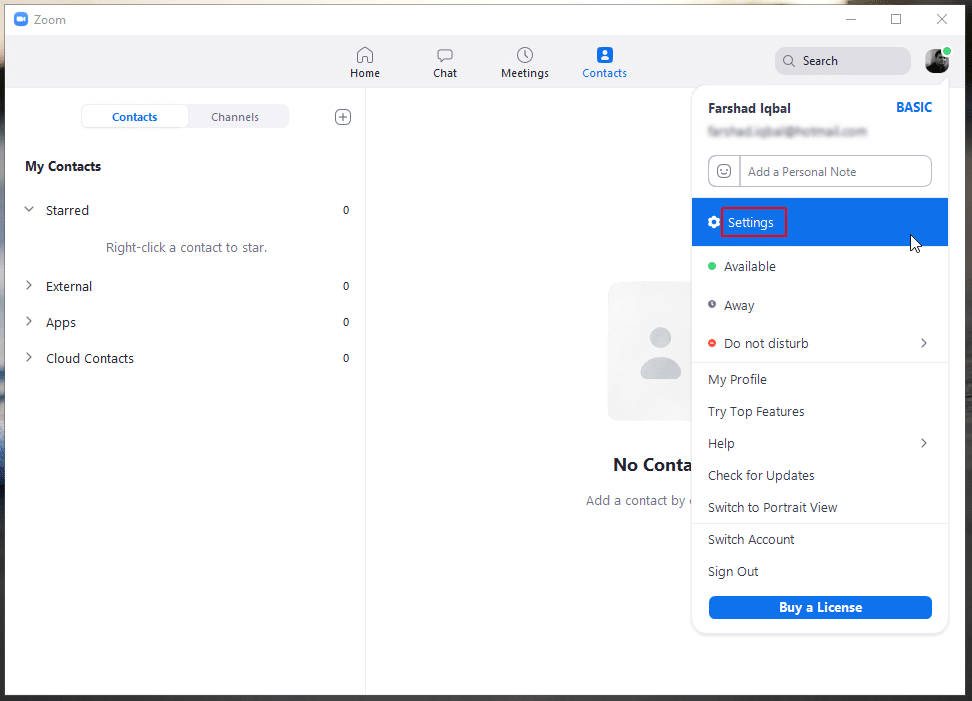Click the Apps count 0
This screenshot has height=701, width=972.
point(346,322)
